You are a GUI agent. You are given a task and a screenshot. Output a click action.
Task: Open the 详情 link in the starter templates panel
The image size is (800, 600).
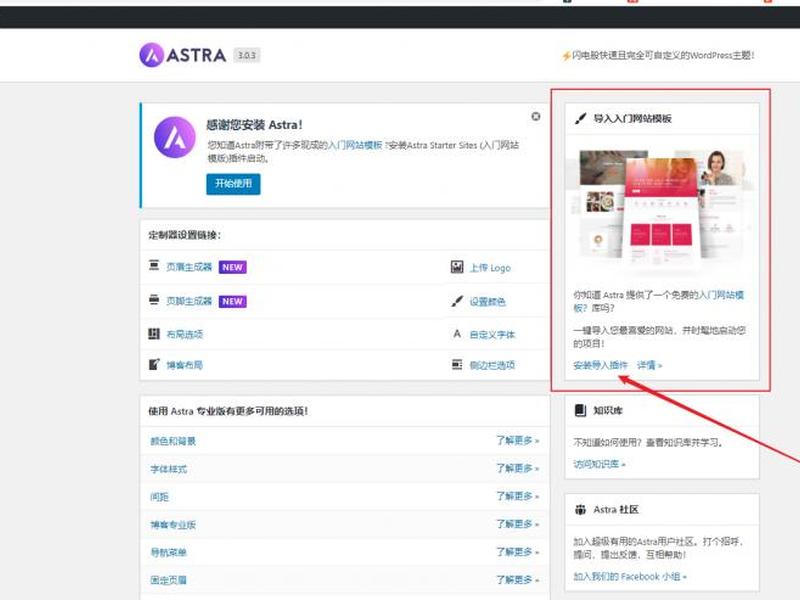click(x=649, y=365)
